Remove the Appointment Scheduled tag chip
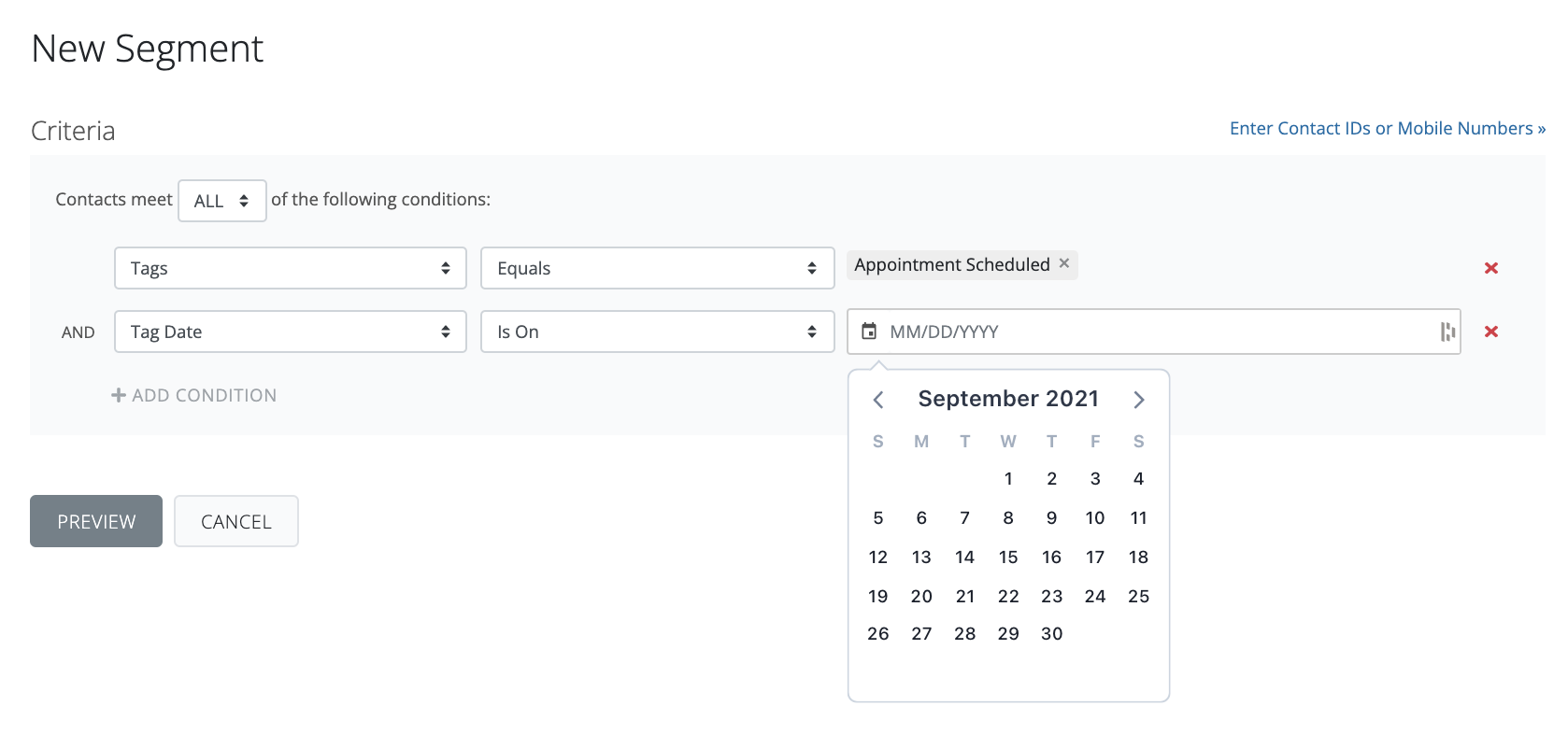Screen dimensions: 1568x734 tap(1063, 264)
